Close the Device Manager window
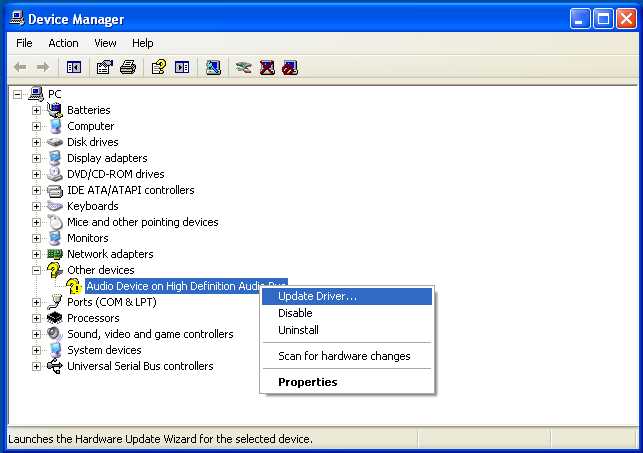Screen dimensions: 643x453 627,19
